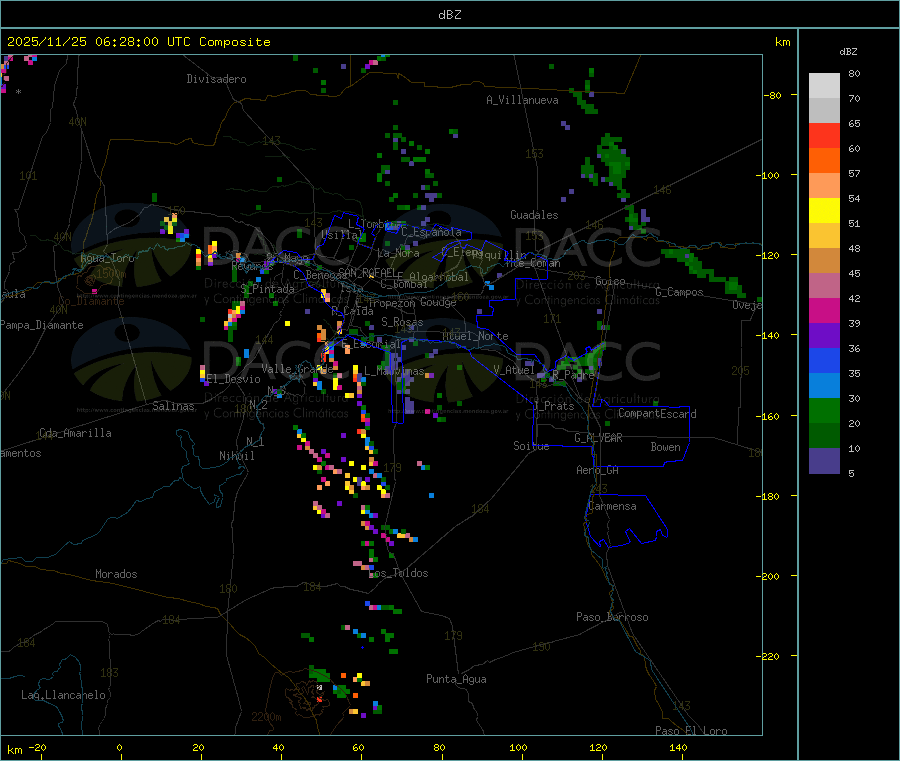Click the Agua_Toro map label
Screen dimensions: 900x761
(107, 258)
